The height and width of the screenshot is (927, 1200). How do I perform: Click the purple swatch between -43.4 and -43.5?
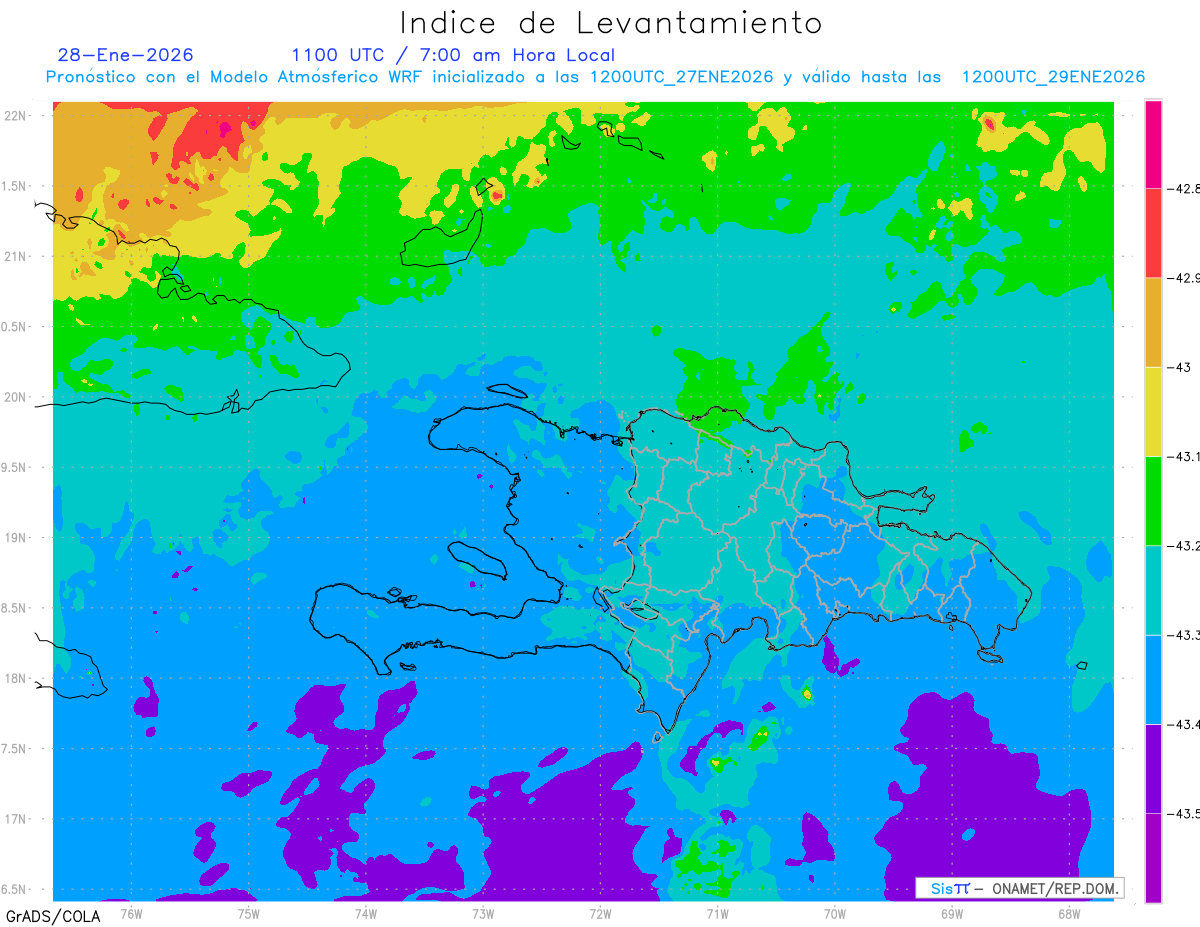tap(1153, 768)
